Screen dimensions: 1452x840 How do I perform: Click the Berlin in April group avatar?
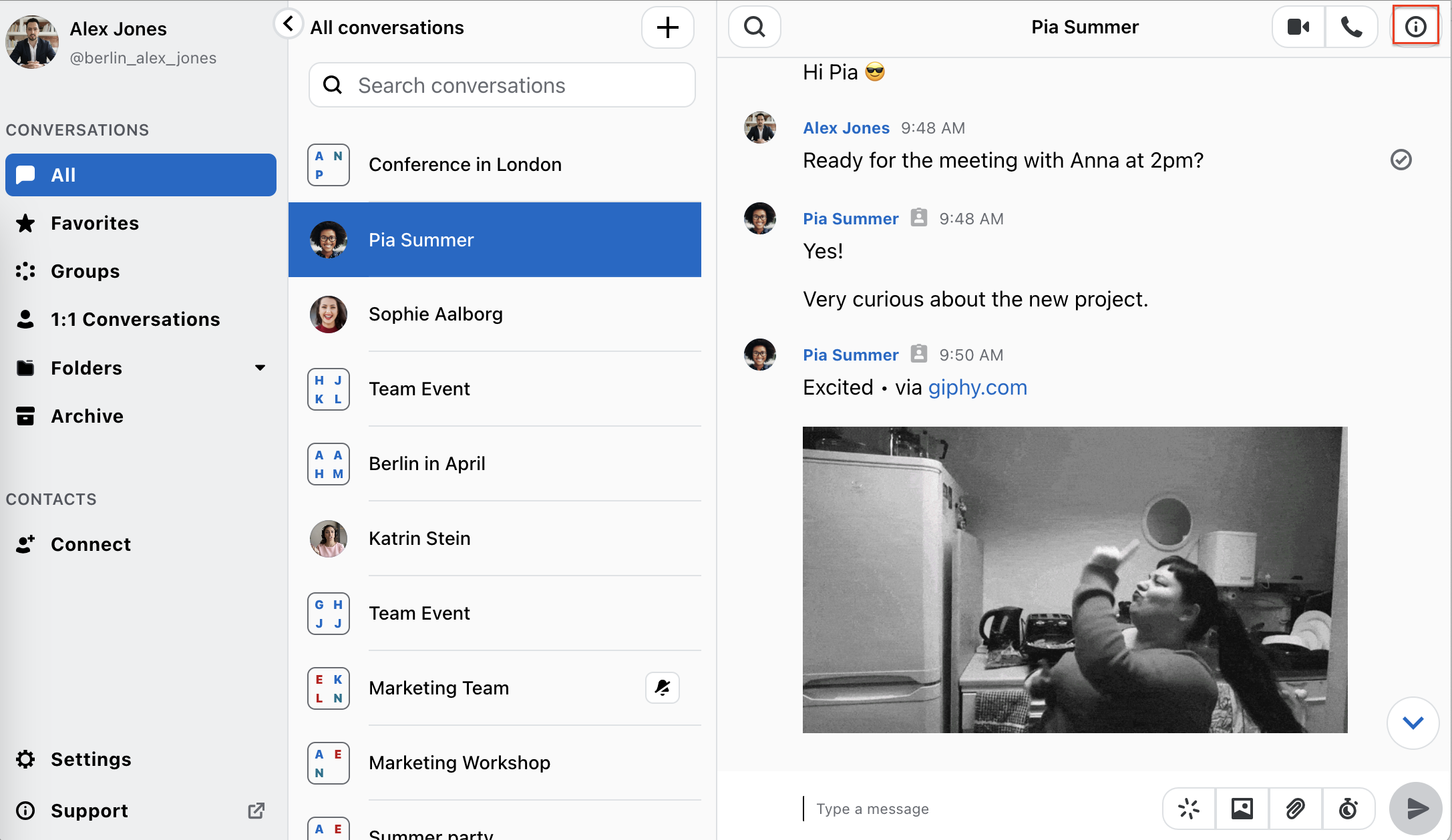pyautogui.click(x=329, y=463)
